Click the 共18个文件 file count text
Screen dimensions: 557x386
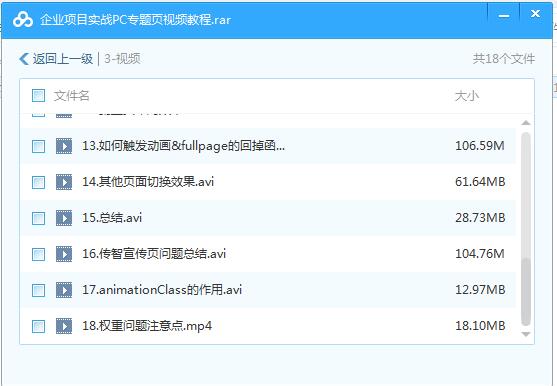[x=504, y=59]
